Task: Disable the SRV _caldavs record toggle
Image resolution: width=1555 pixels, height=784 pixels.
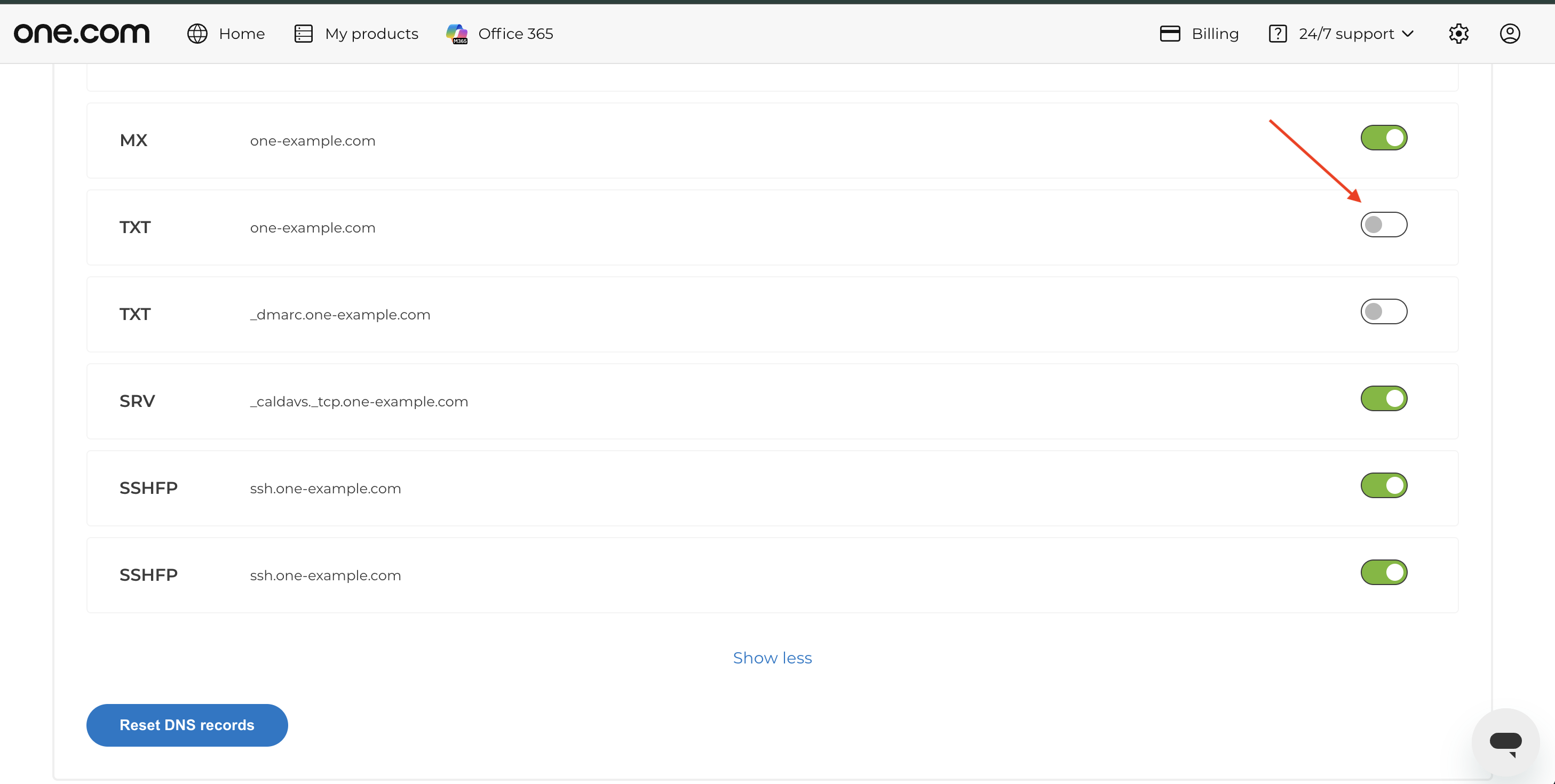Action: [1384, 398]
